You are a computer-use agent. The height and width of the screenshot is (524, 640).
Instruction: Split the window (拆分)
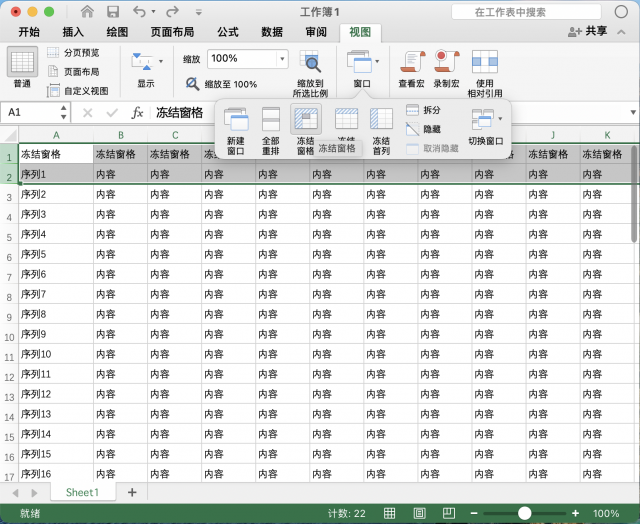click(x=423, y=110)
